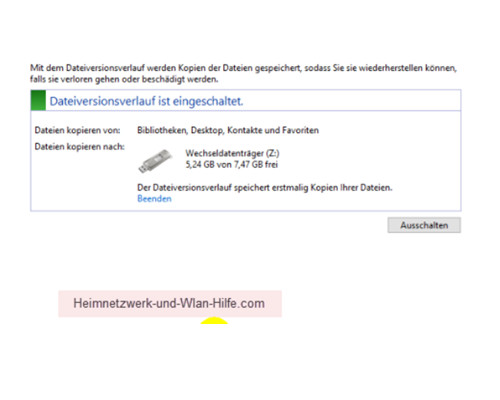500x400 pixels.
Task: Click the empty area beneath 'Dateien kopieren nach:'
Action: (79, 180)
